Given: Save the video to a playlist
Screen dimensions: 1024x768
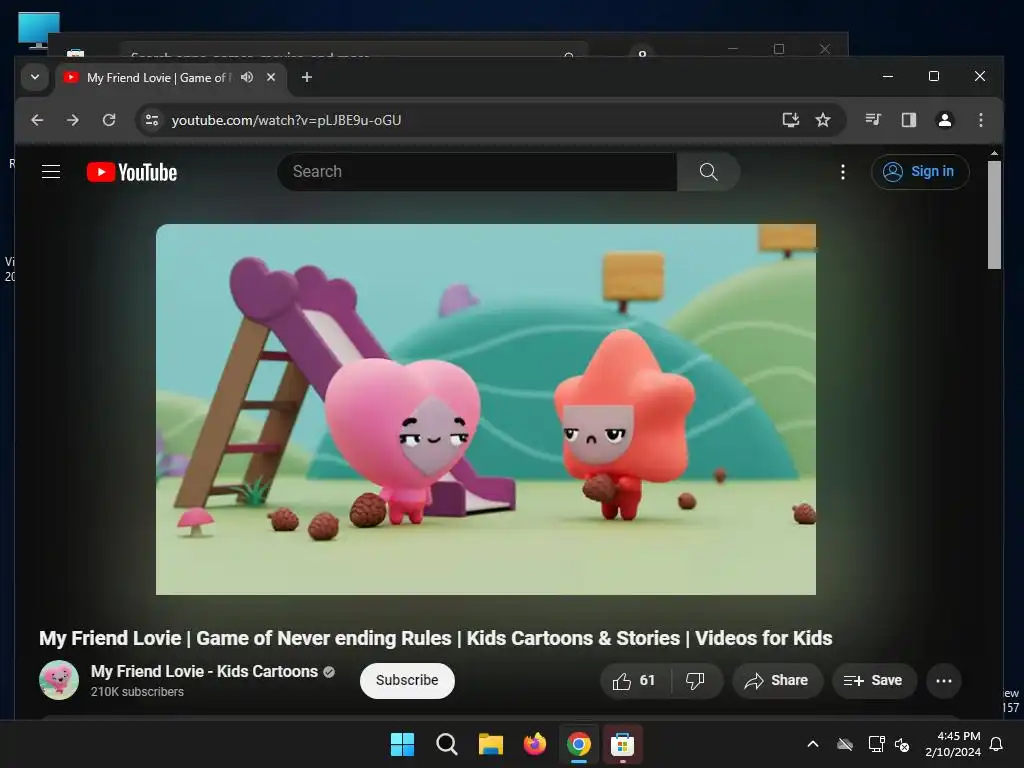Looking at the screenshot, I should (874, 680).
